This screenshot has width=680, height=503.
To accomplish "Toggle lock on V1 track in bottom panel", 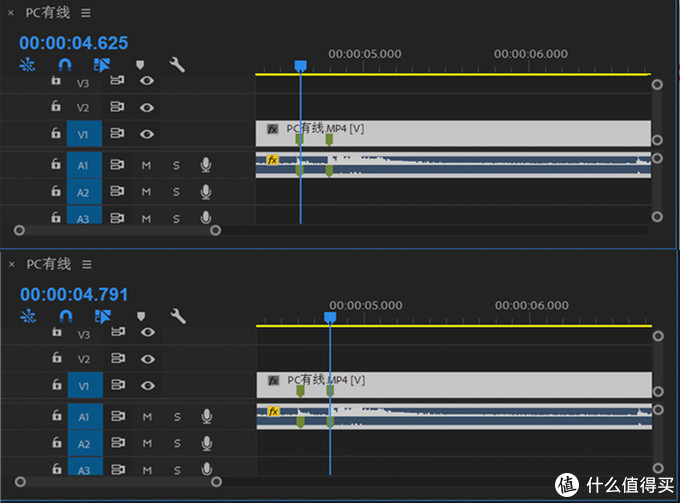I will 57,384.
